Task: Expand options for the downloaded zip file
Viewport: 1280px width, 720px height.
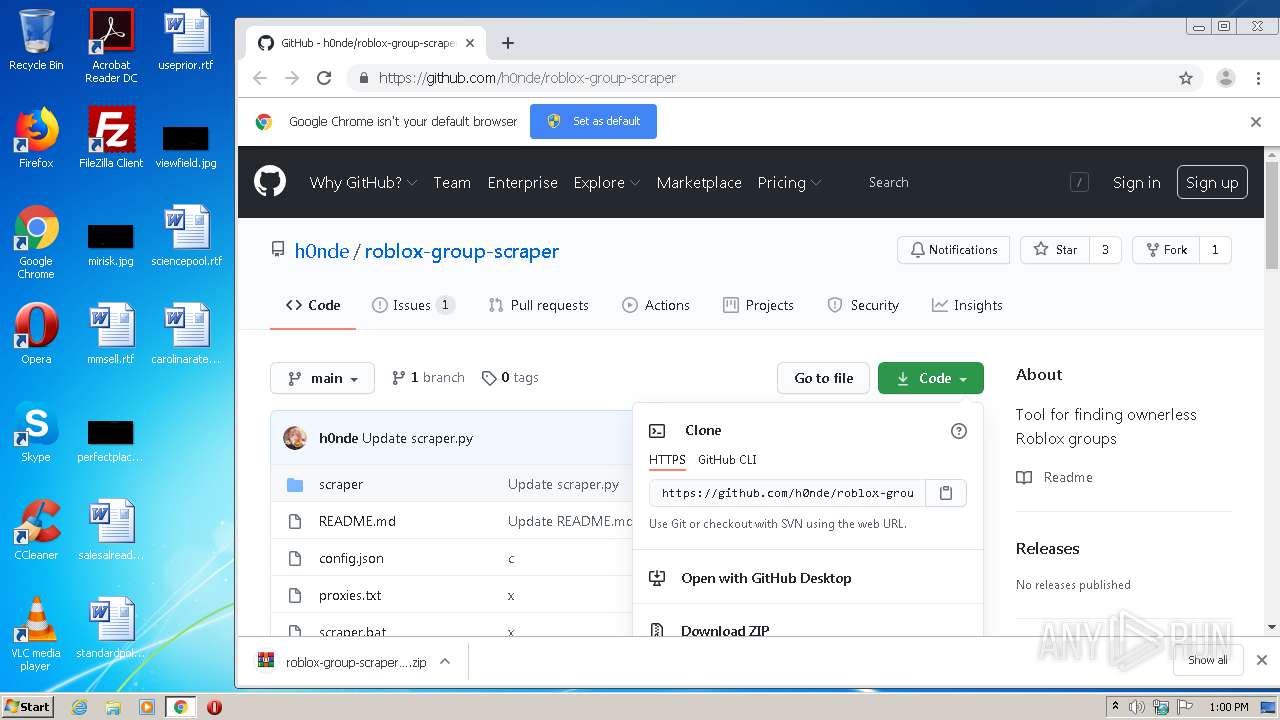Action: coord(445,661)
